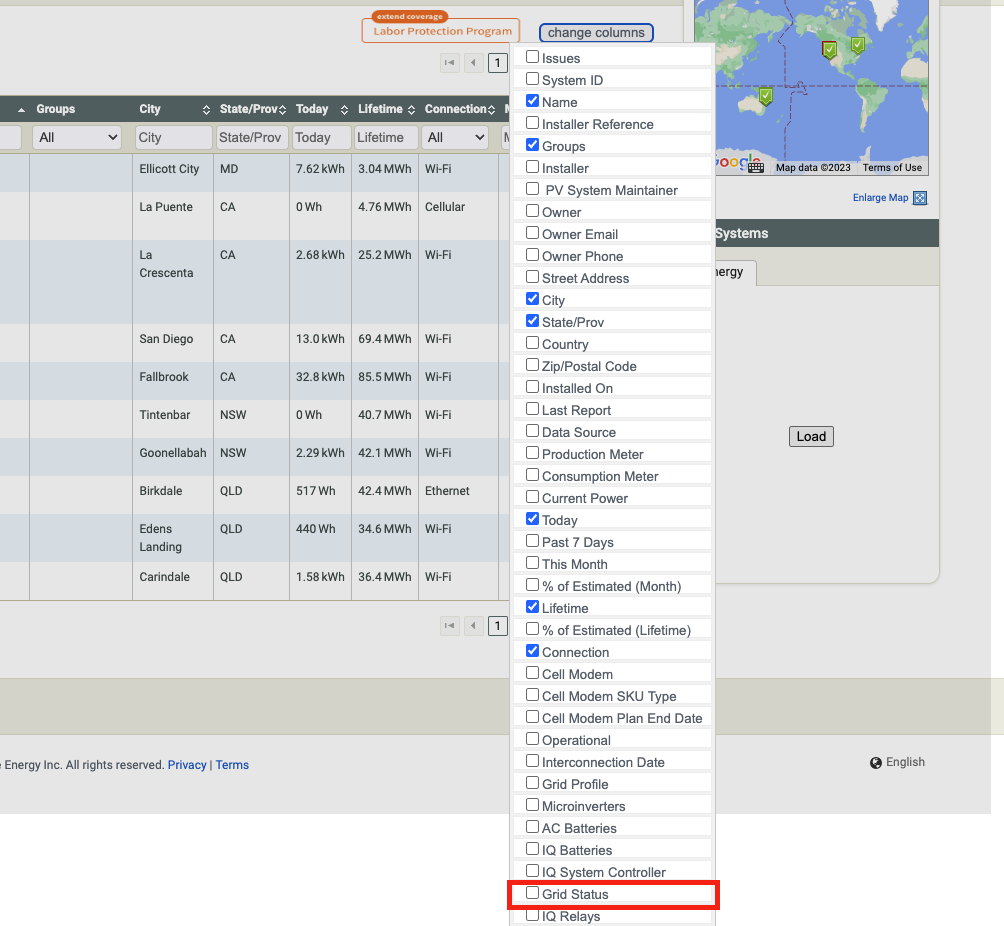
Task: Select the 85.5 MWh lifetime value
Action: (385, 377)
